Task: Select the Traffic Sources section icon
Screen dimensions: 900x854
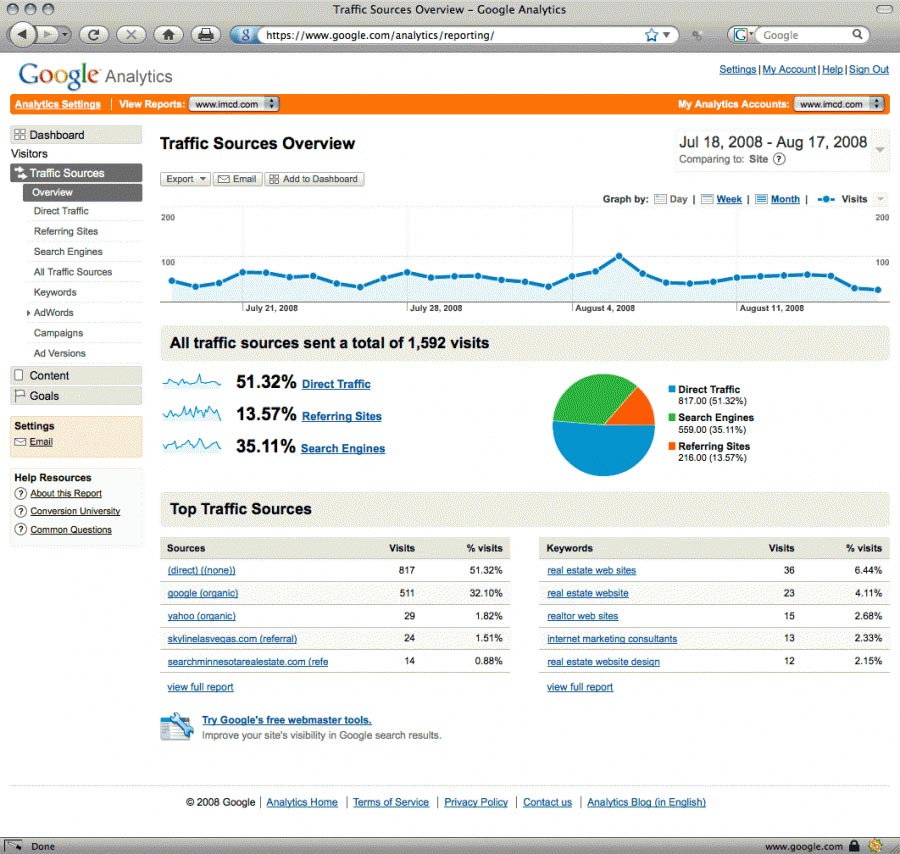Action: pos(20,172)
